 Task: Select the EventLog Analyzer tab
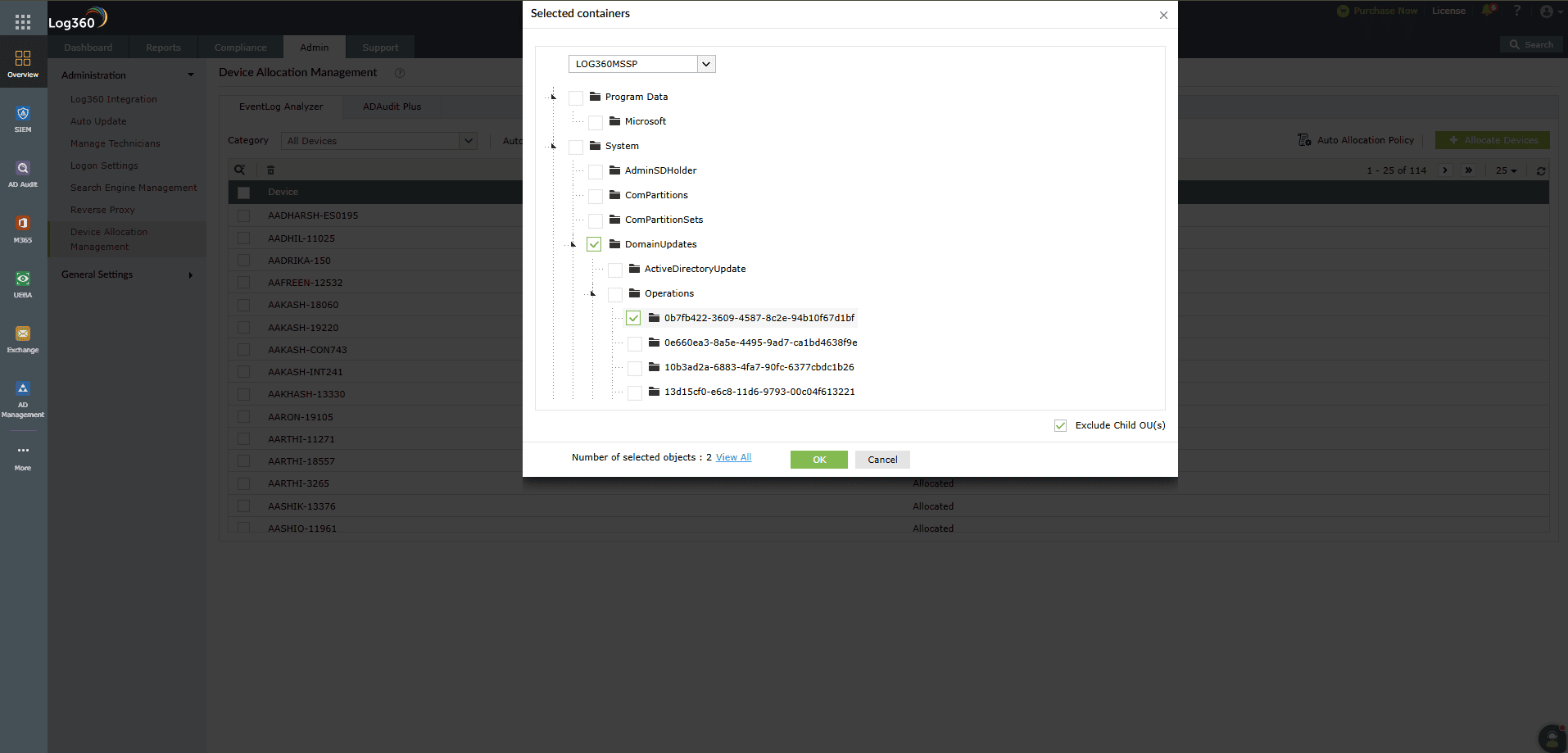281,107
